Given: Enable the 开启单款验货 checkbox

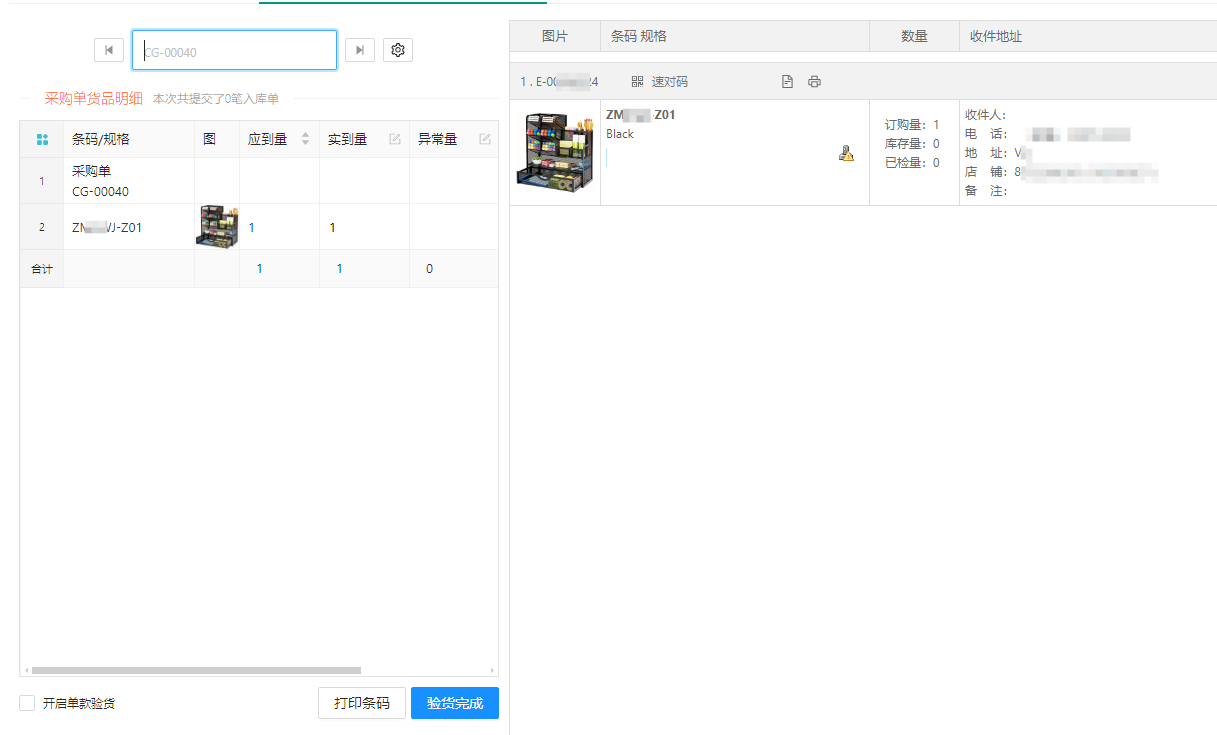Looking at the screenshot, I should click(27, 703).
